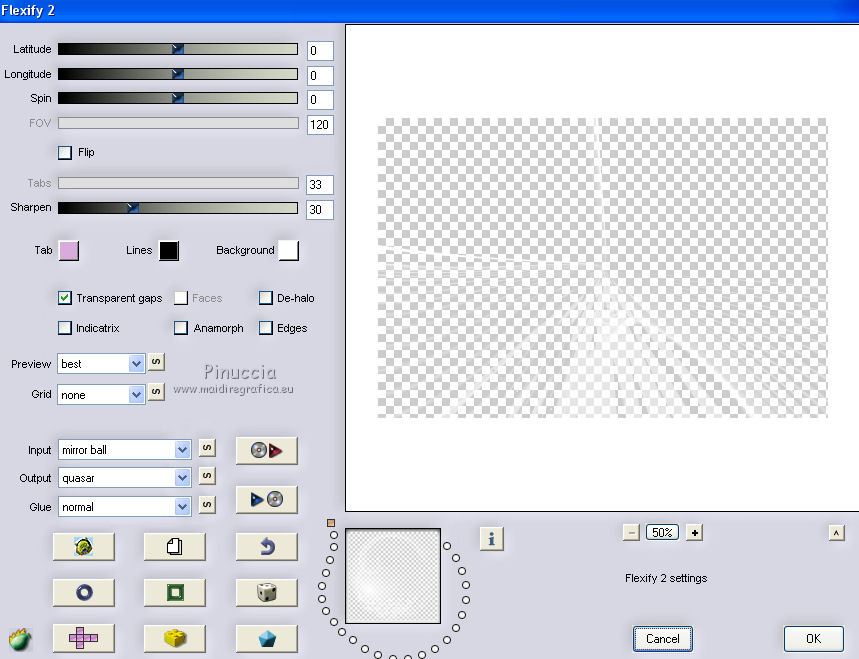859x659 pixels.
Task: Click the dice randomize button
Action: click(x=267, y=592)
